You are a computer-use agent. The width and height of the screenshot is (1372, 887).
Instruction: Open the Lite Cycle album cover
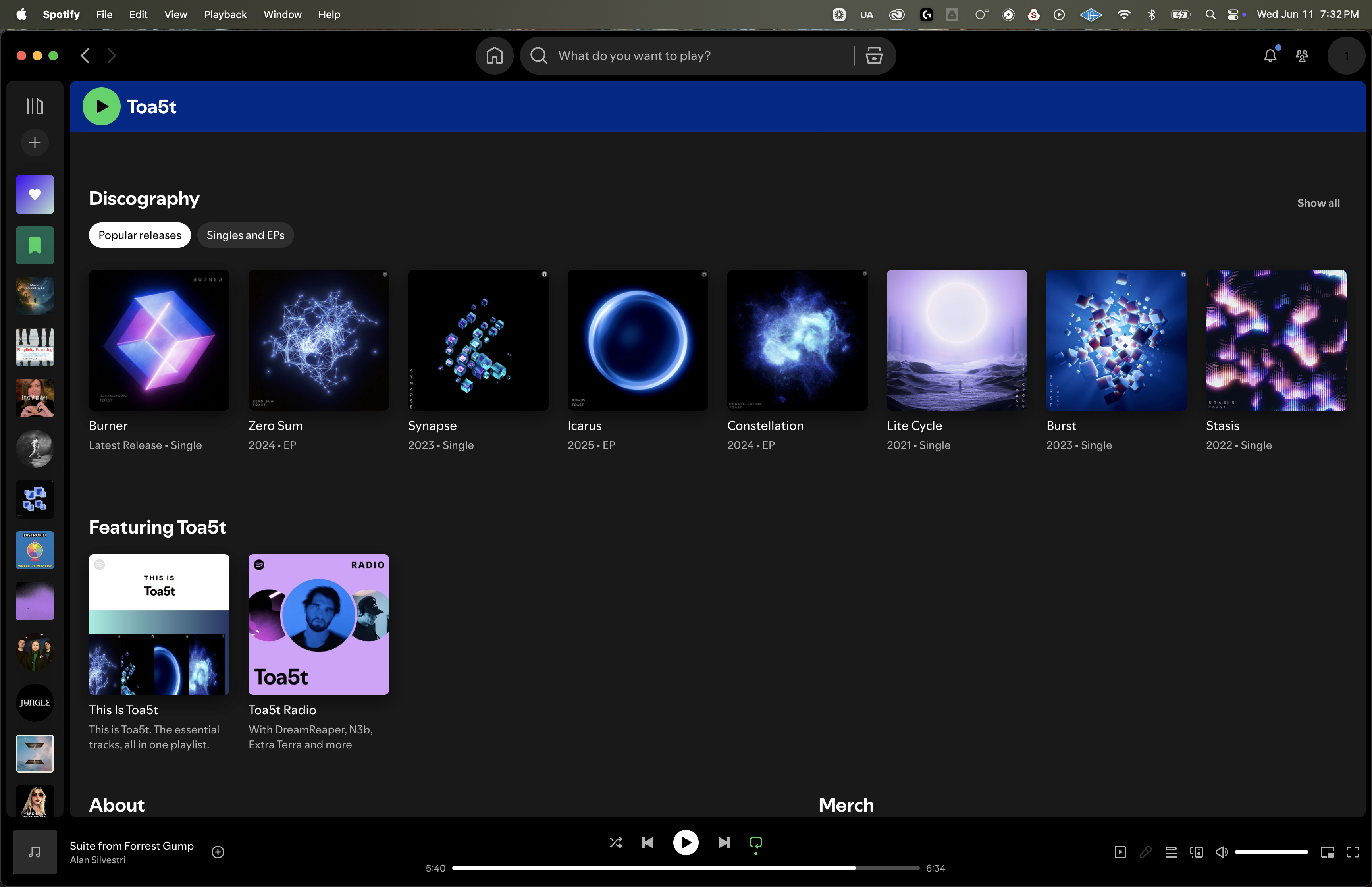(956, 340)
